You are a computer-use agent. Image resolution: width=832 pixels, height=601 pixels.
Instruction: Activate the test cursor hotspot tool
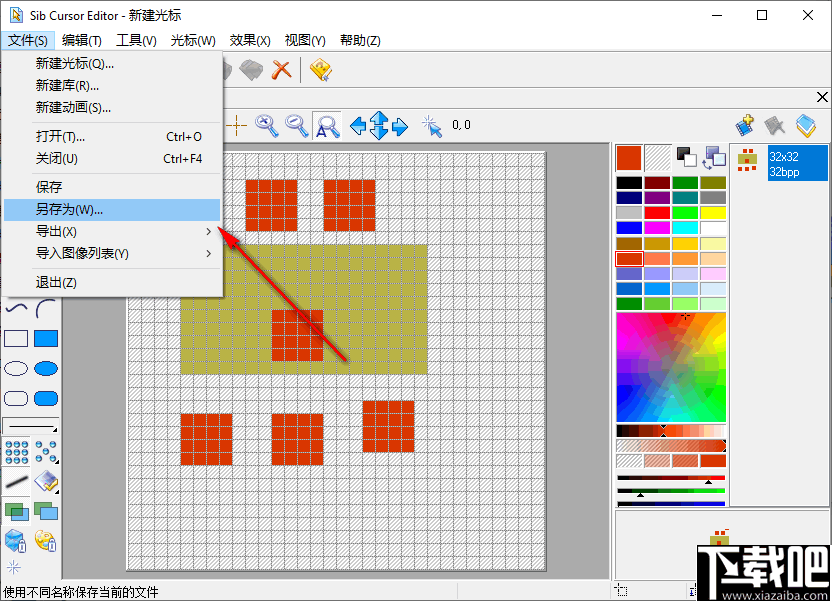(x=432, y=125)
